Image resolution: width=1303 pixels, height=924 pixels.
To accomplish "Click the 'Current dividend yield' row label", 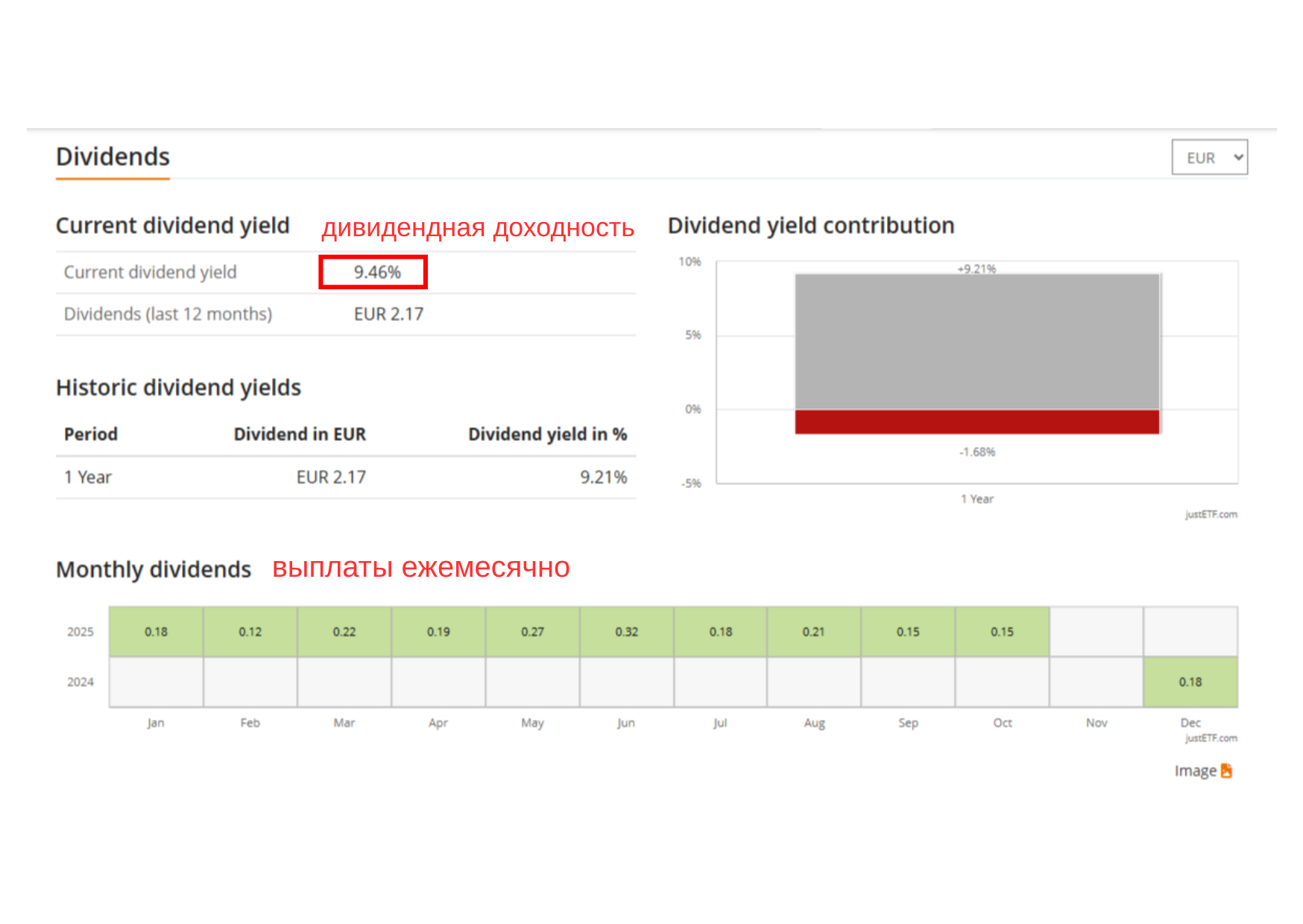I will pos(151,272).
